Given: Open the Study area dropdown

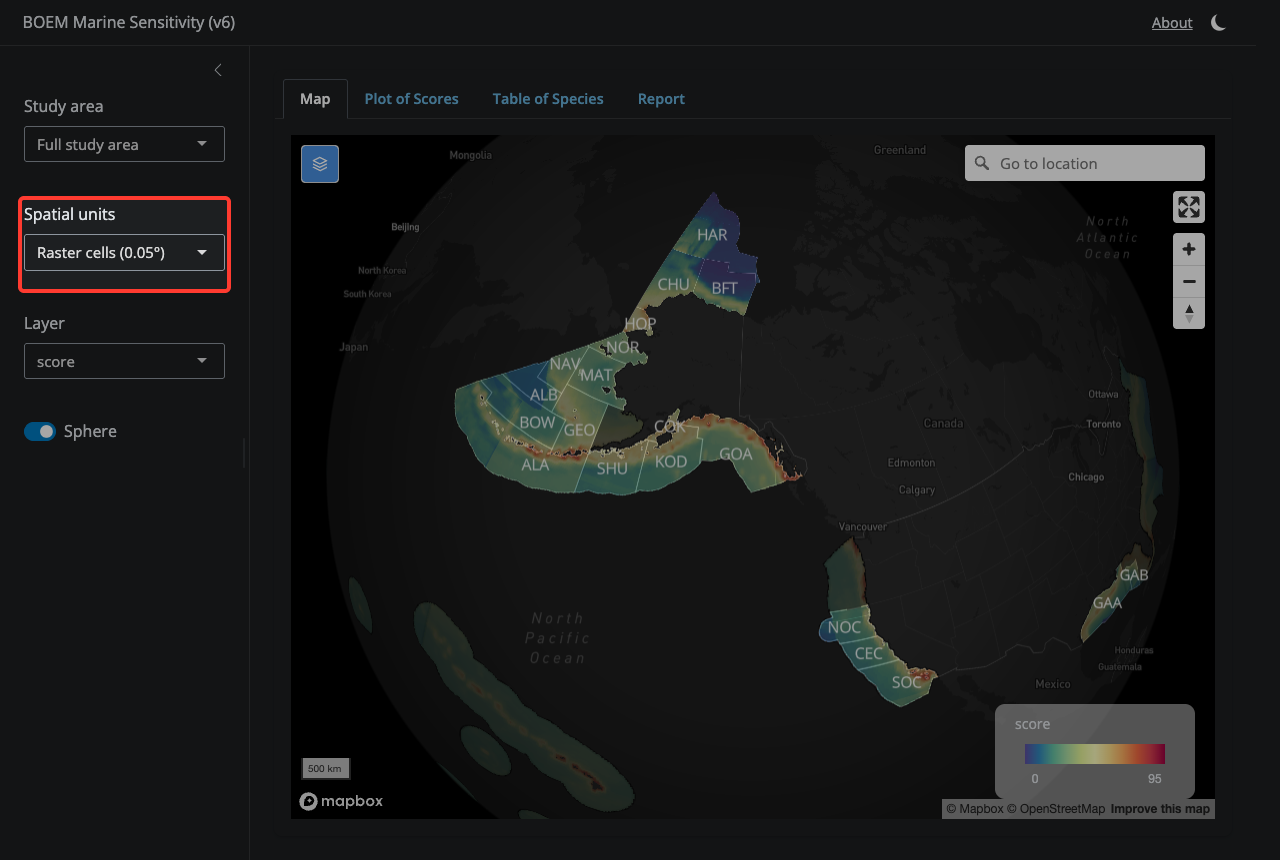Looking at the screenshot, I should [124, 144].
